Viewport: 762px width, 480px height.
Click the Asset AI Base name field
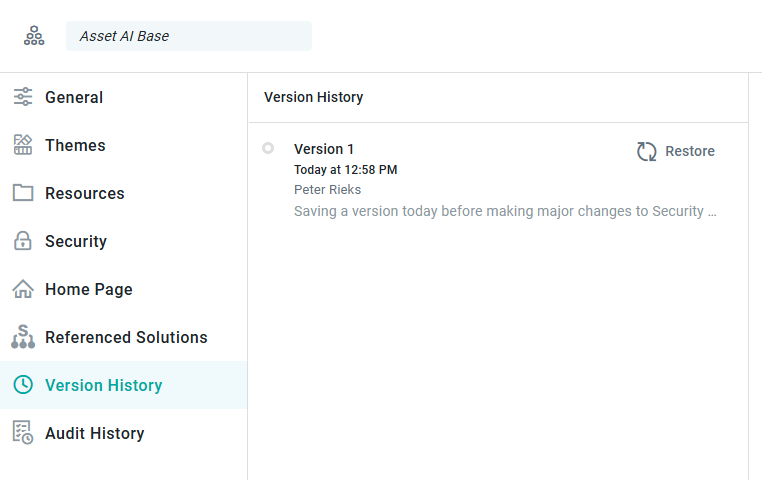(189, 36)
